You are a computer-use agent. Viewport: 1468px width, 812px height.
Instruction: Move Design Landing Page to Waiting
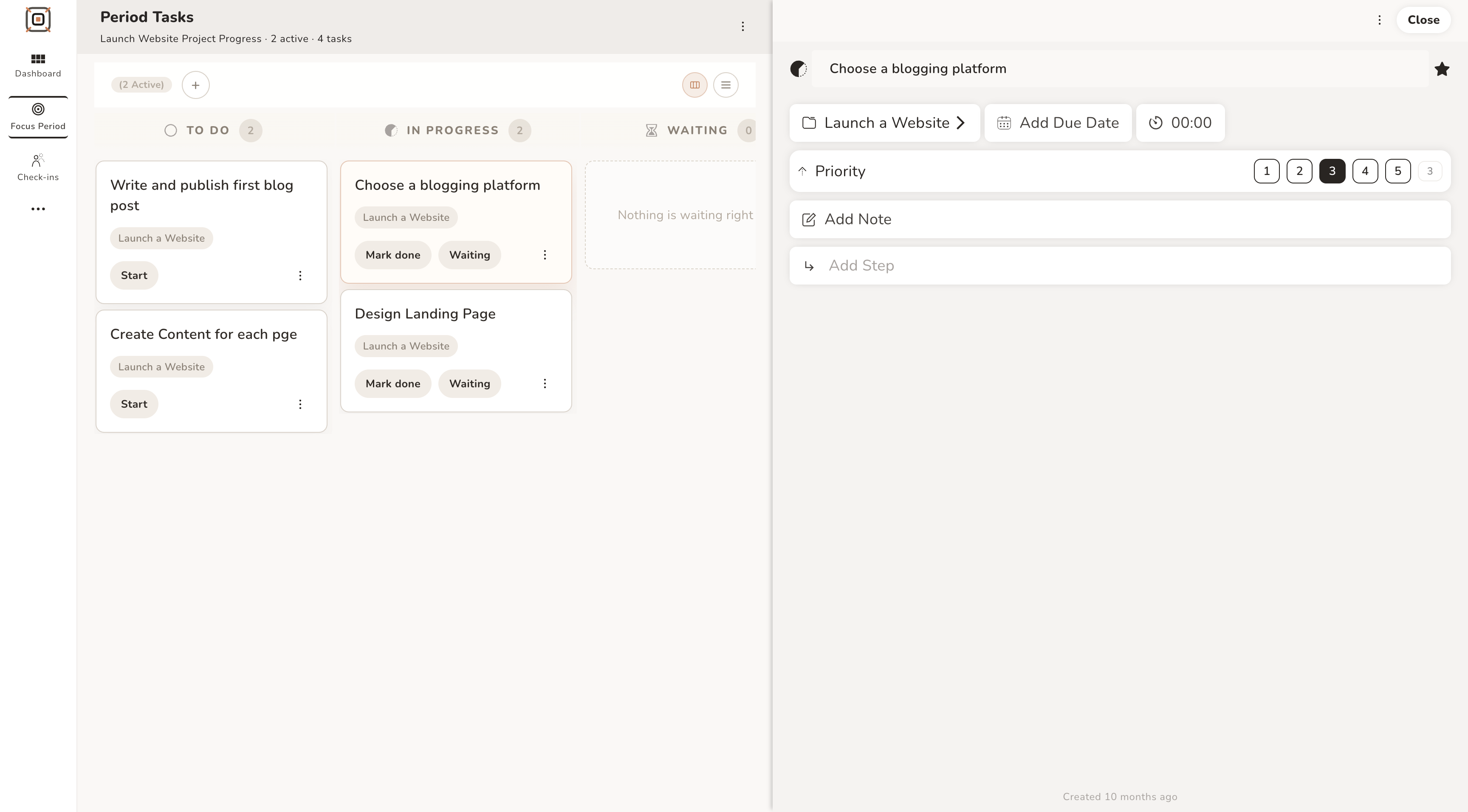pyautogui.click(x=469, y=384)
